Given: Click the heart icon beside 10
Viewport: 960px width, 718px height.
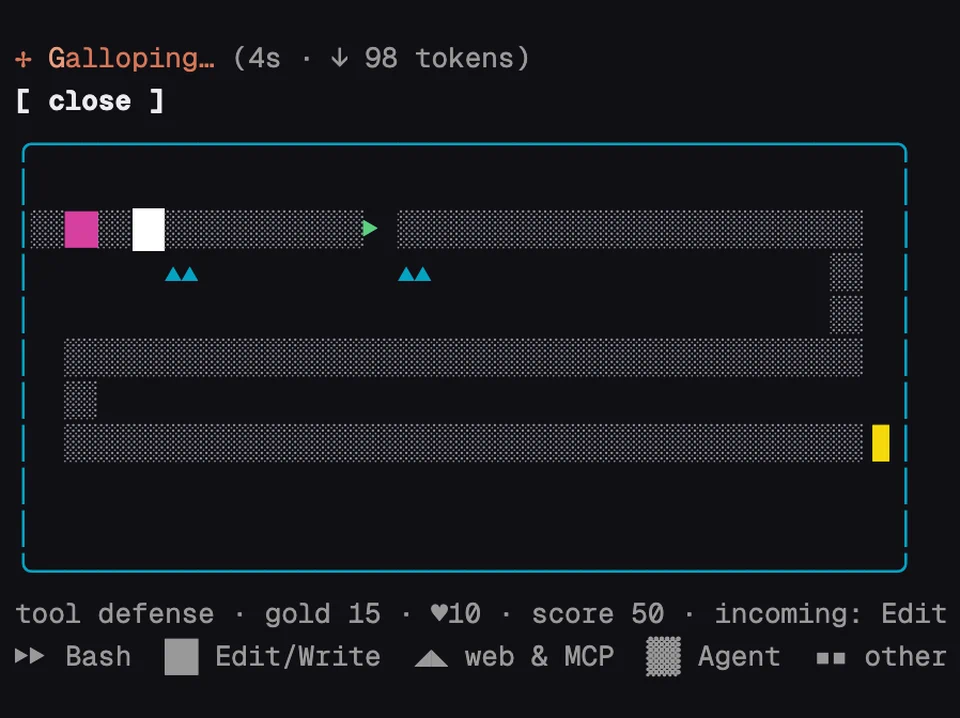Looking at the screenshot, I should [438, 612].
